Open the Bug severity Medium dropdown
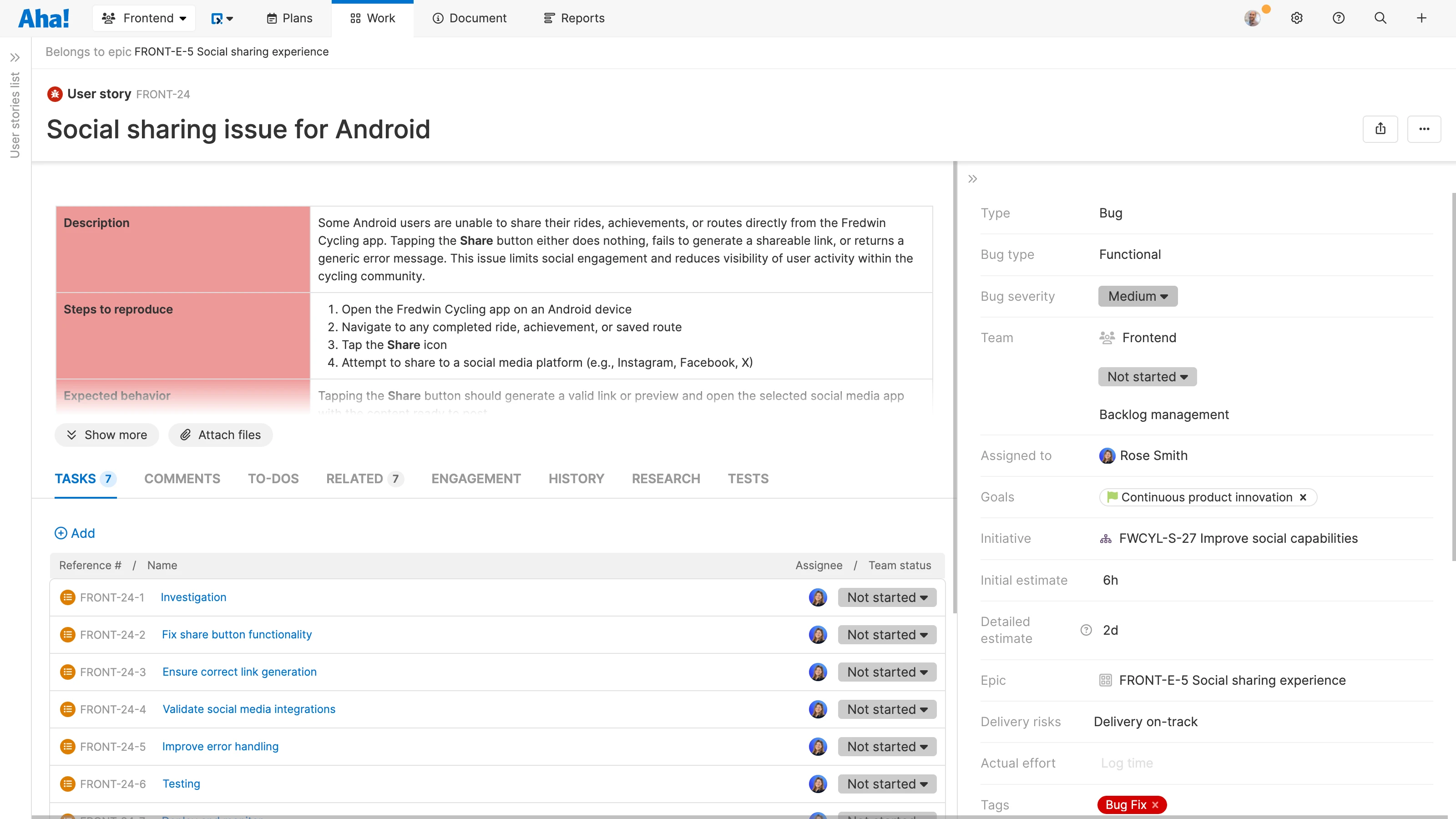Viewport: 1456px width, 819px height. point(1137,296)
